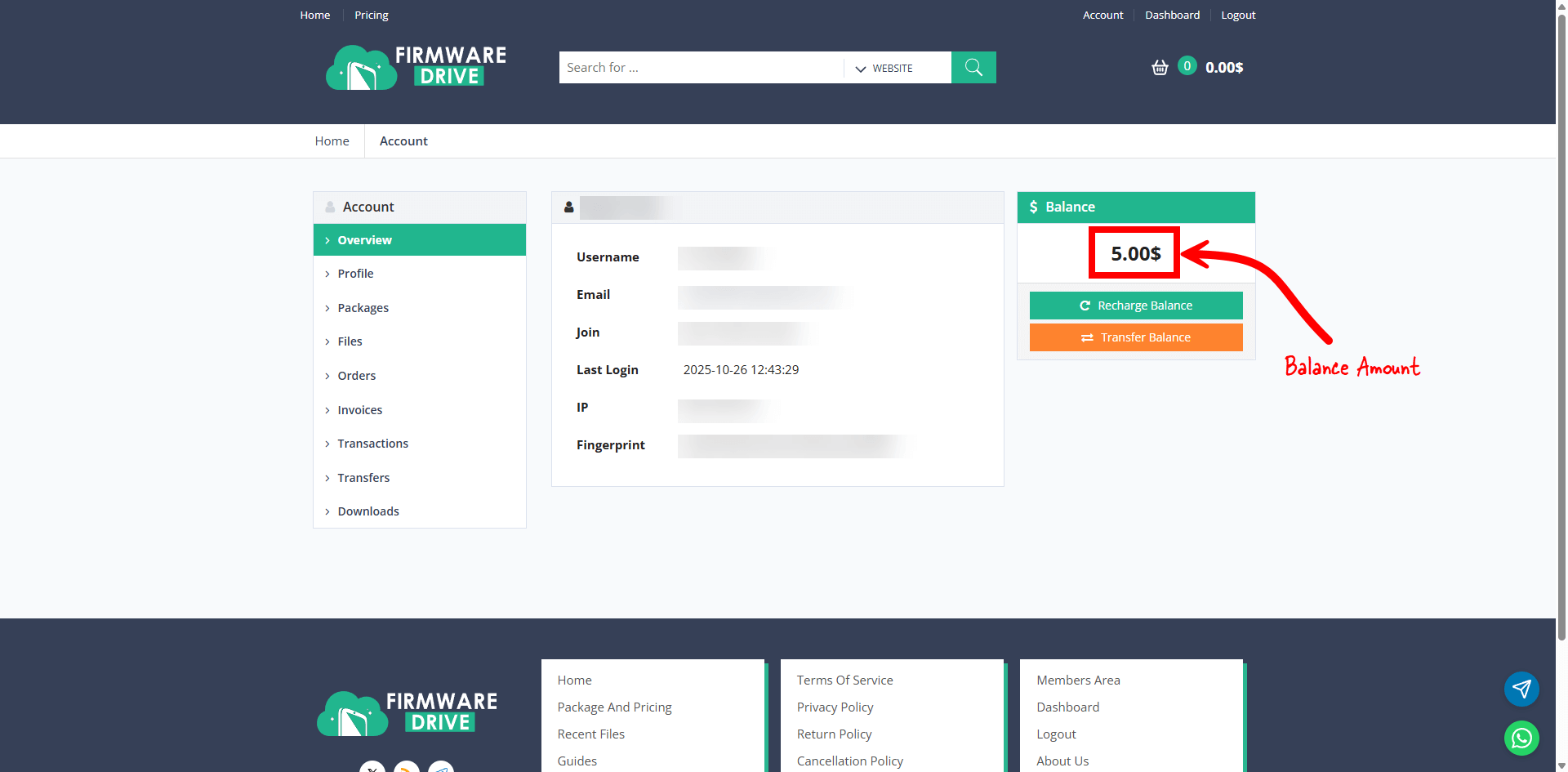Select Downloads in the account menu
Screen dimensions: 1568x772
(368, 511)
